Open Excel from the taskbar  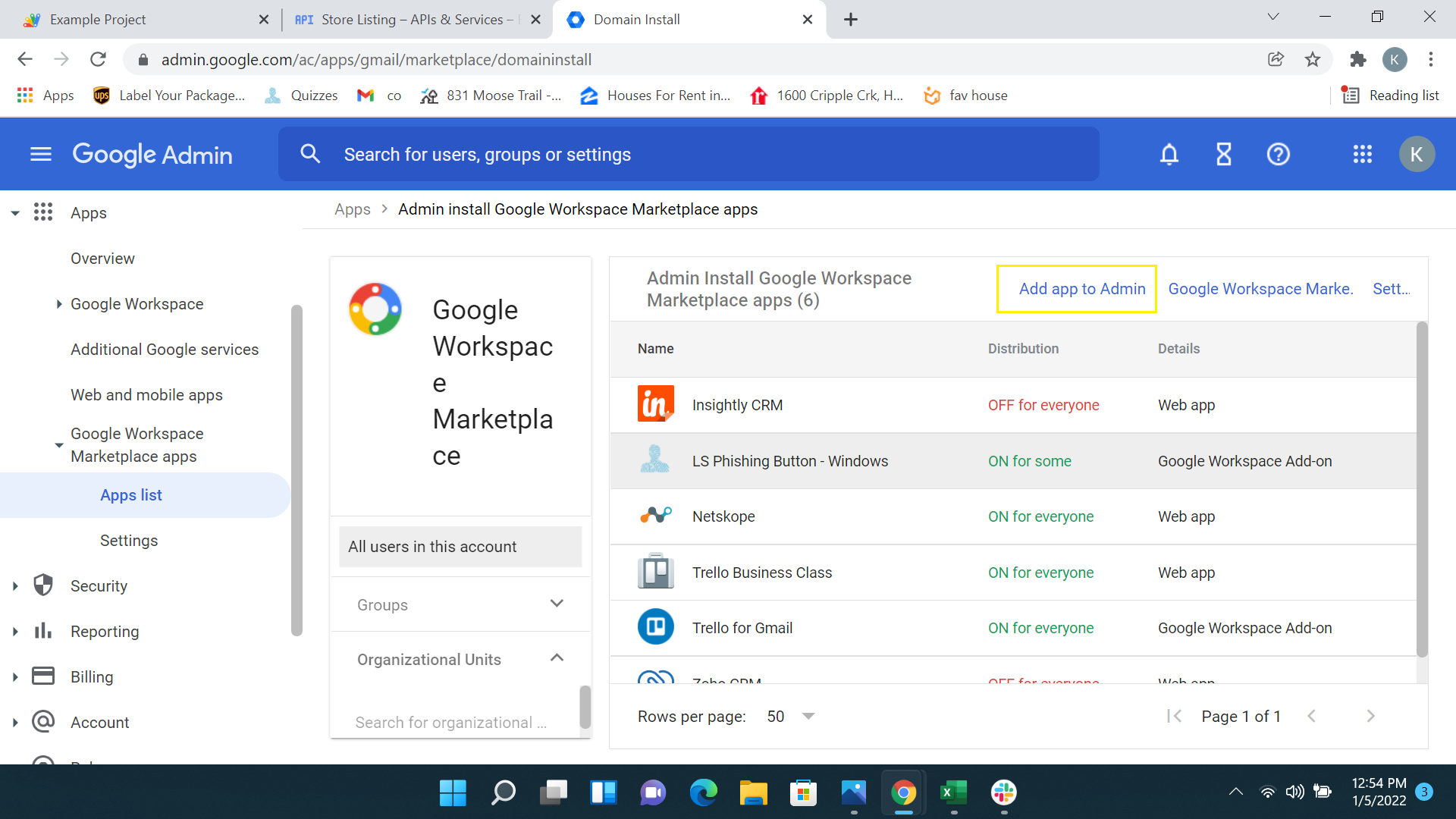click(954, 793)
